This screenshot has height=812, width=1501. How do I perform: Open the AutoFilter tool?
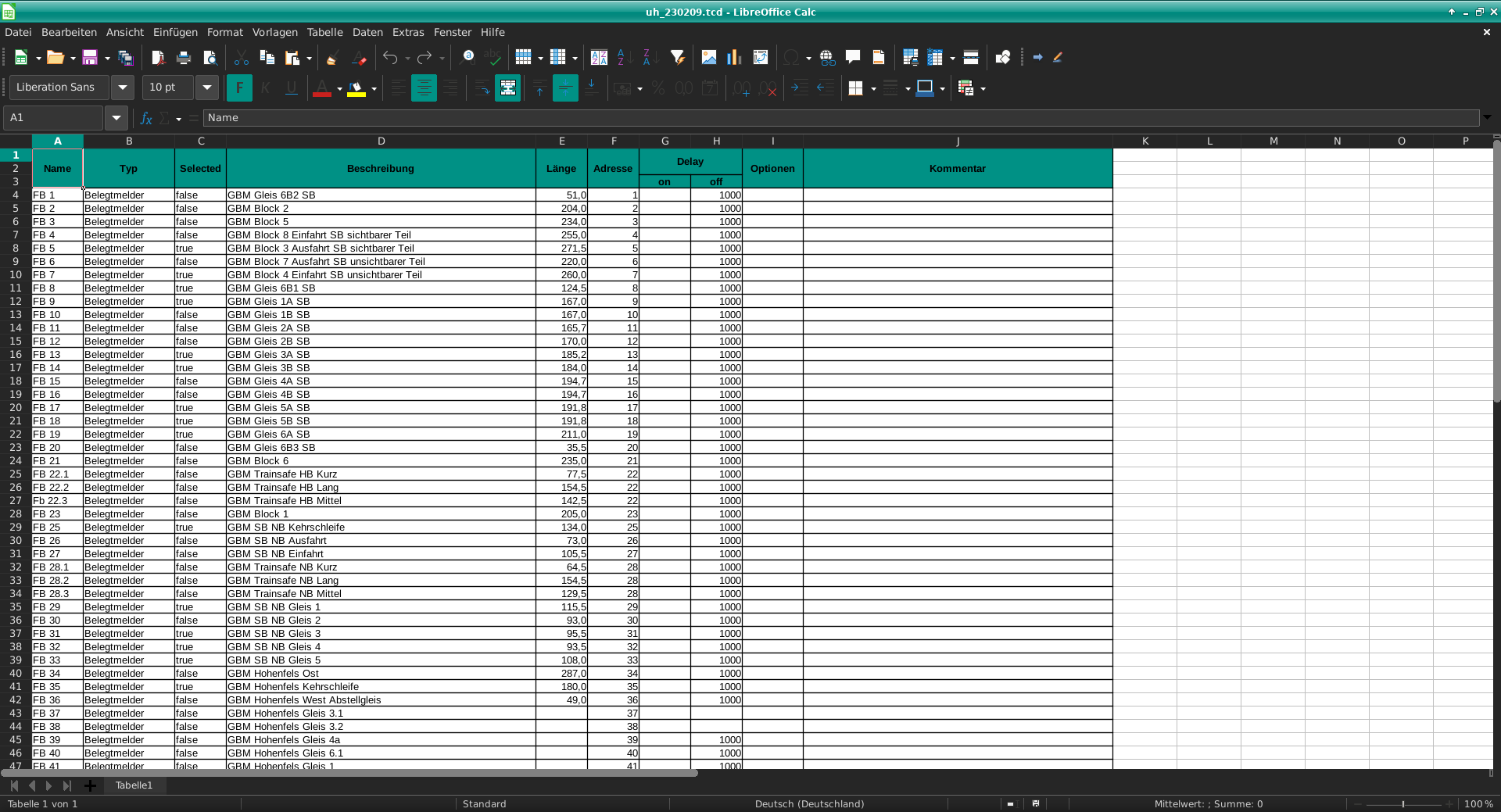678,58
